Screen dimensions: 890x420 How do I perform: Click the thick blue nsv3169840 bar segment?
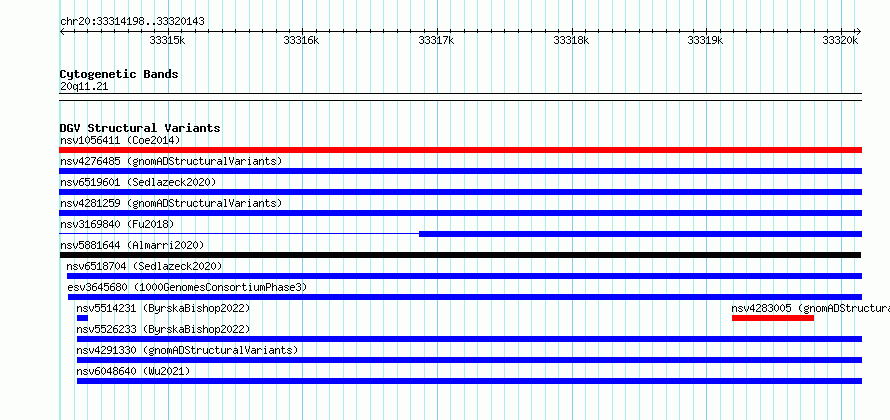point(640,234)
